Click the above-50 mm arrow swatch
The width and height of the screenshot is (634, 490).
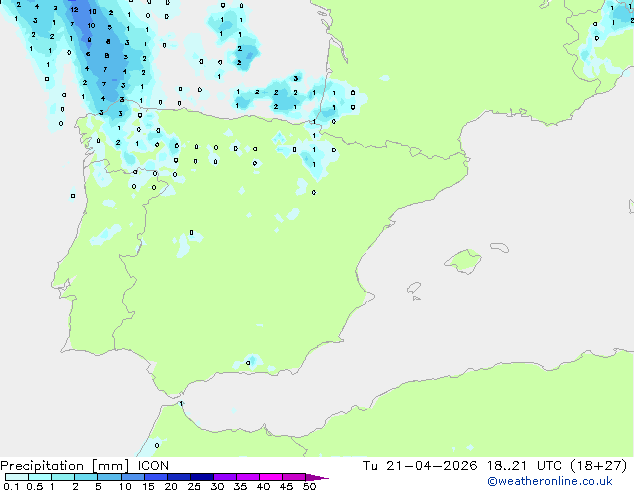317,477
